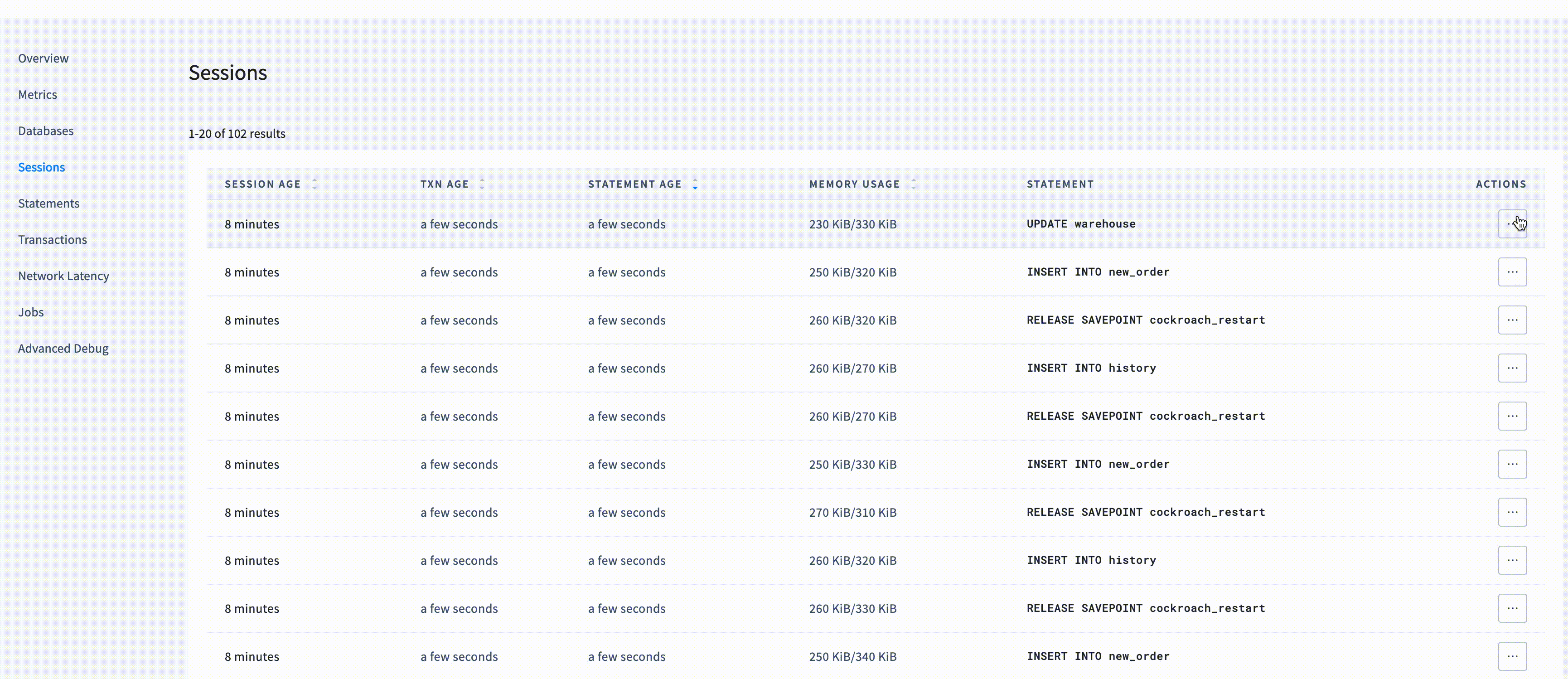Open actions for 270 KiB/310 KiB session row
This screenshot has height=679, width=1568.
(x=1512, y=512)
